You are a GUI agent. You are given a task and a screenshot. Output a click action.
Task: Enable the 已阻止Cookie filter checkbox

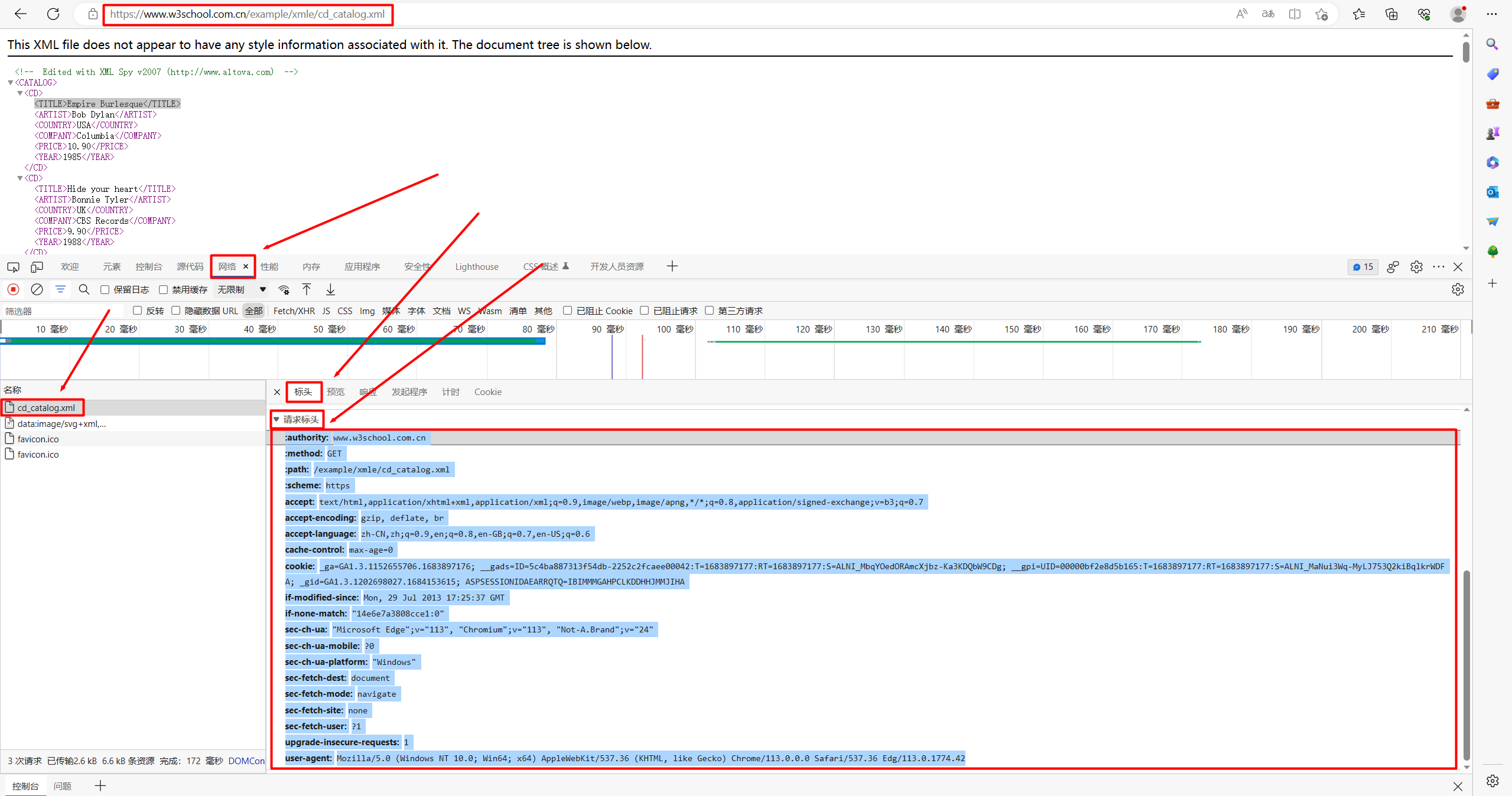568,311
